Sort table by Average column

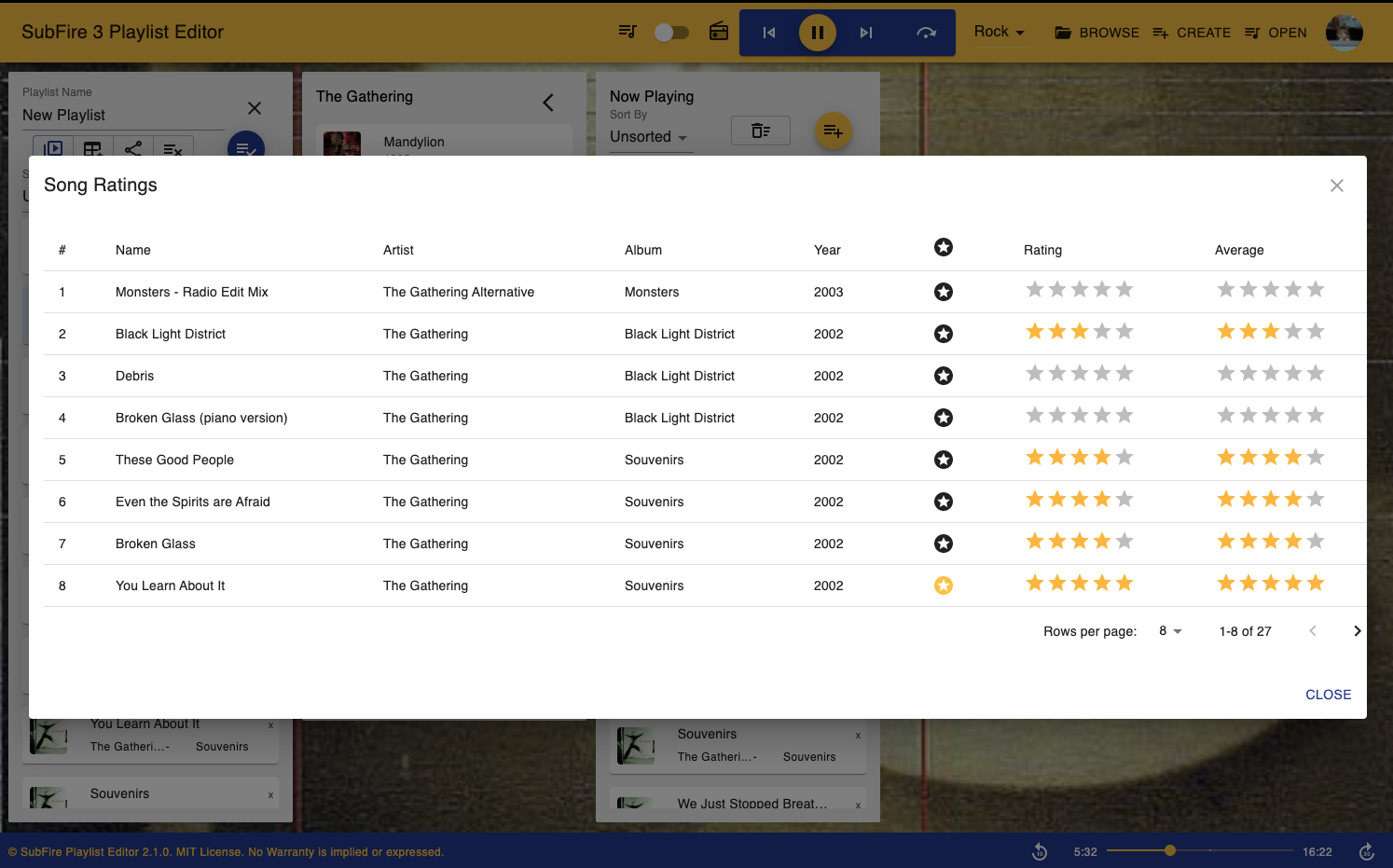1239,250
